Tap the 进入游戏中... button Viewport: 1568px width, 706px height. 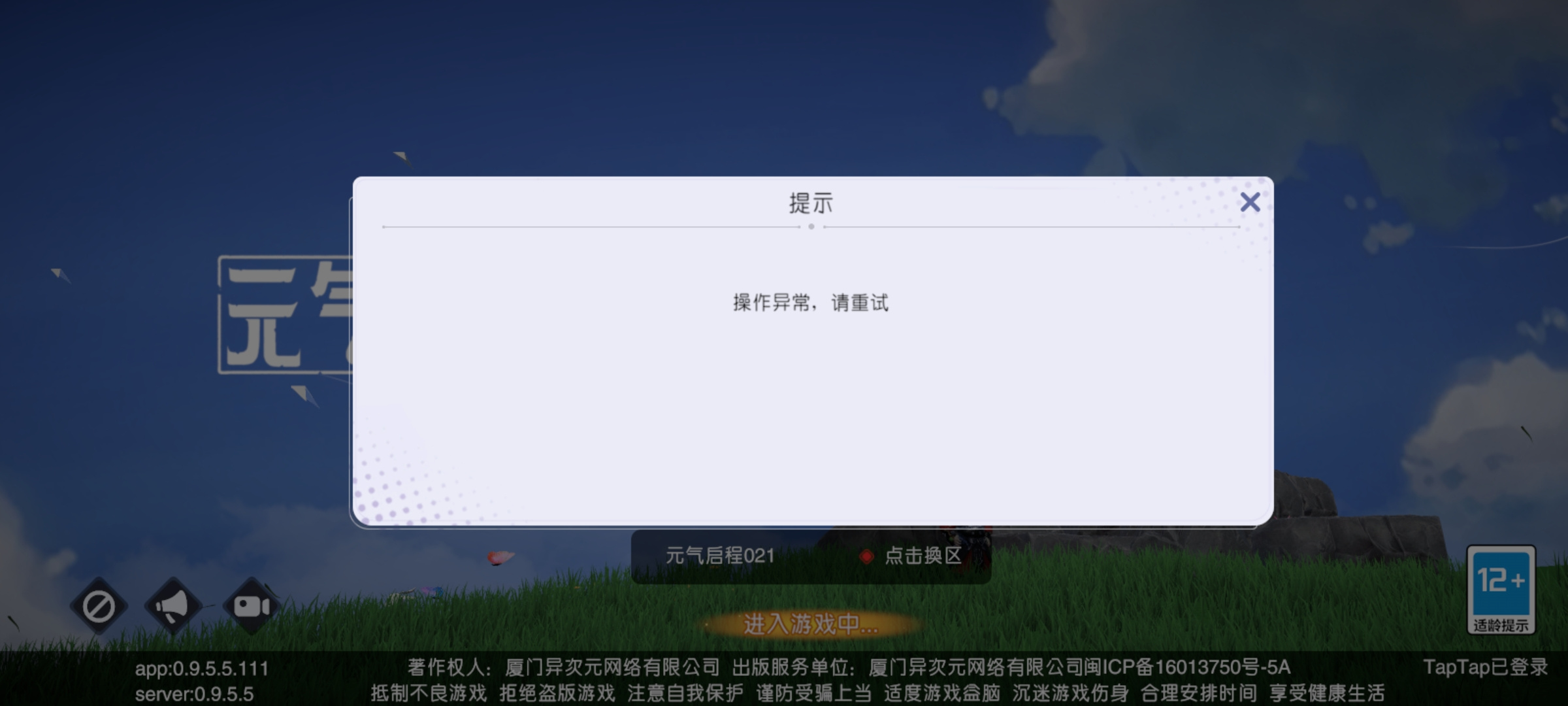[x=811, y=624]
